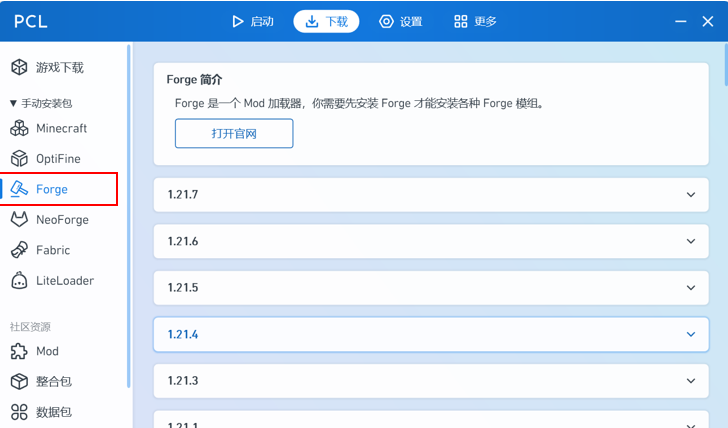Close the PCL launcher window

click(x=708, y=21)
